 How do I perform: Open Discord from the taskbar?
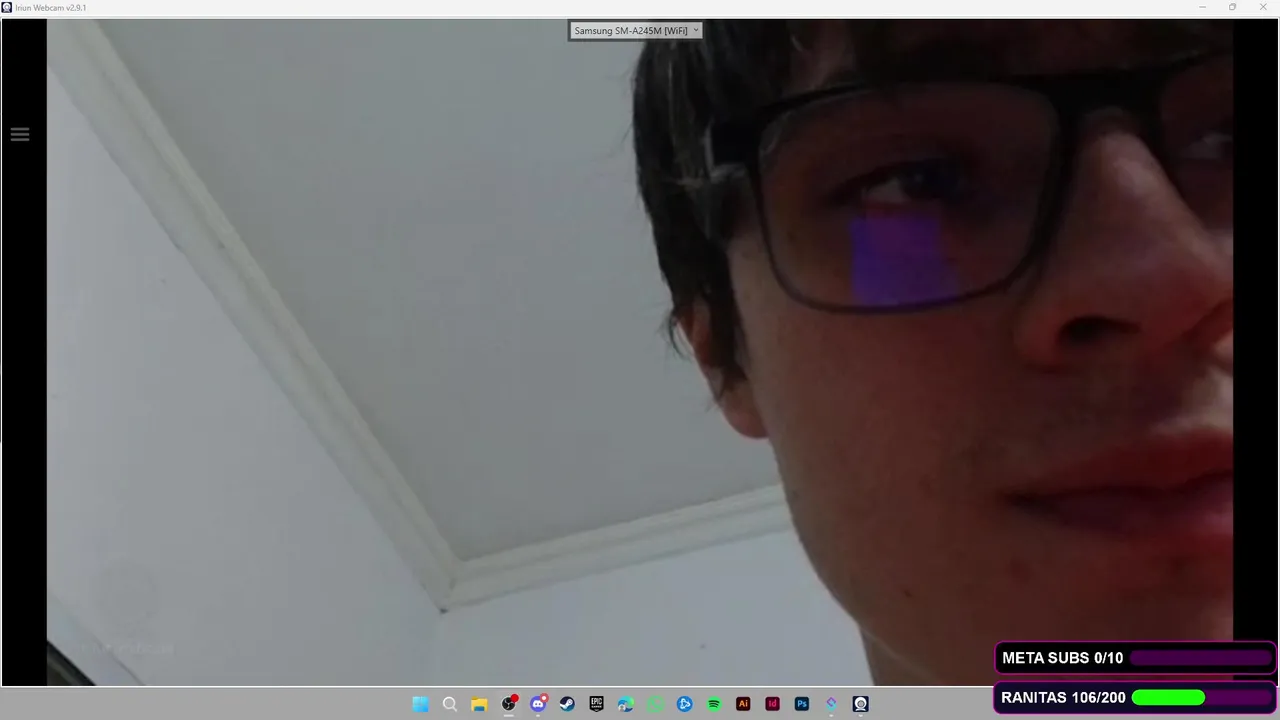tap(538, 704)
